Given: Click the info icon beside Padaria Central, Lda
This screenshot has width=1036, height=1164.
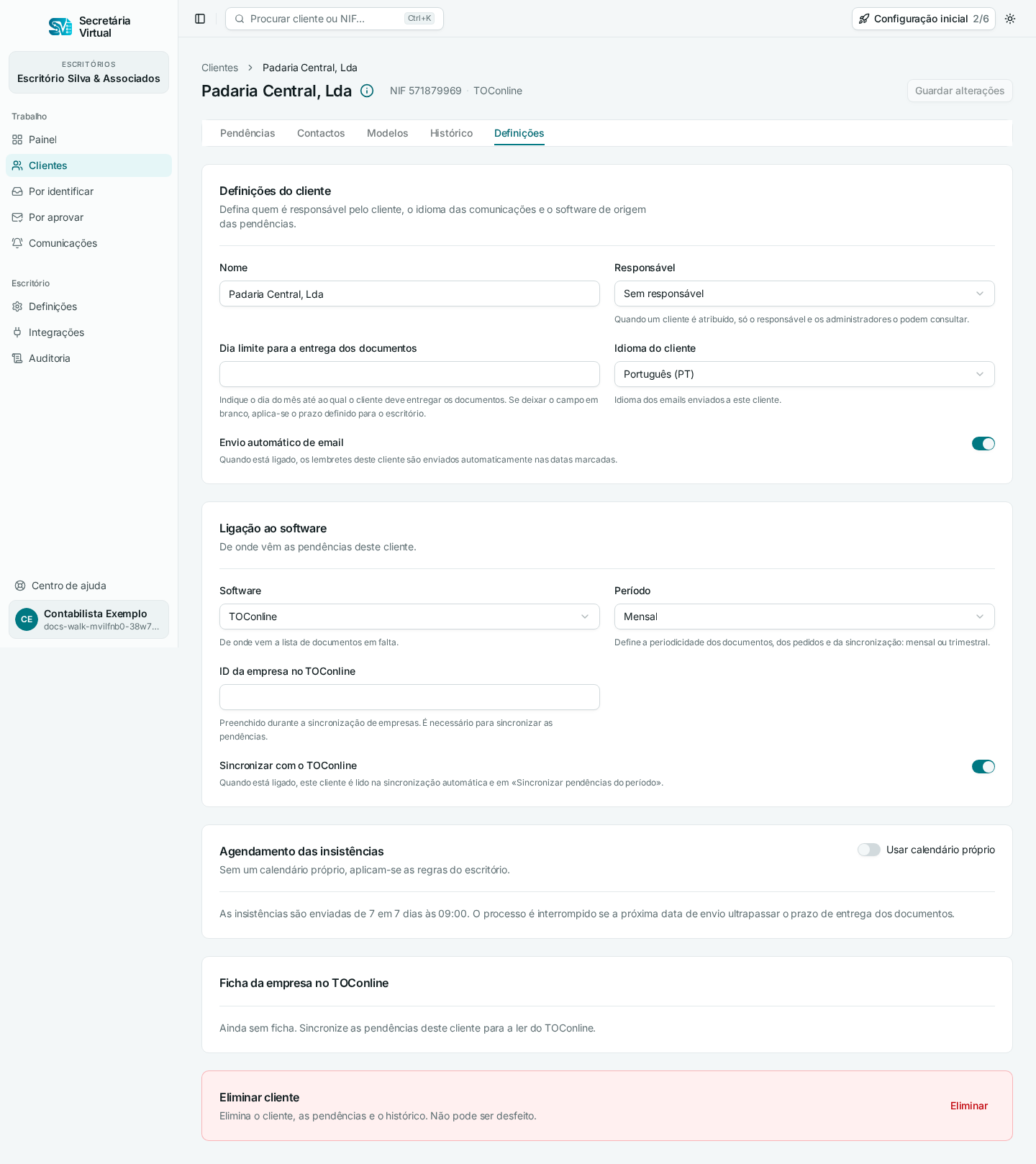Looking at the screenshot, I should tap(367, 91).
